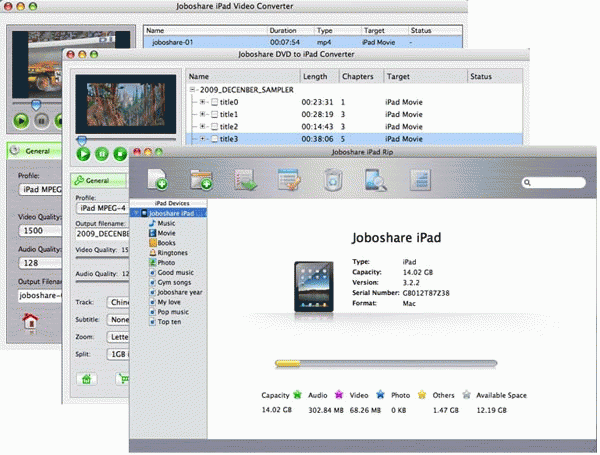
Task: Stop preview in DVD to iPad Converter
Action: pyautogui.click(x=120, y=154)
